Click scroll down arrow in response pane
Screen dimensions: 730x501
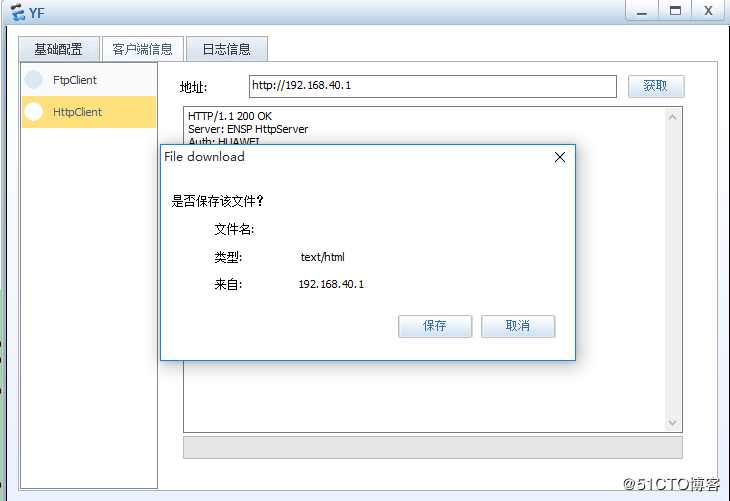click(x=672, y=422)
